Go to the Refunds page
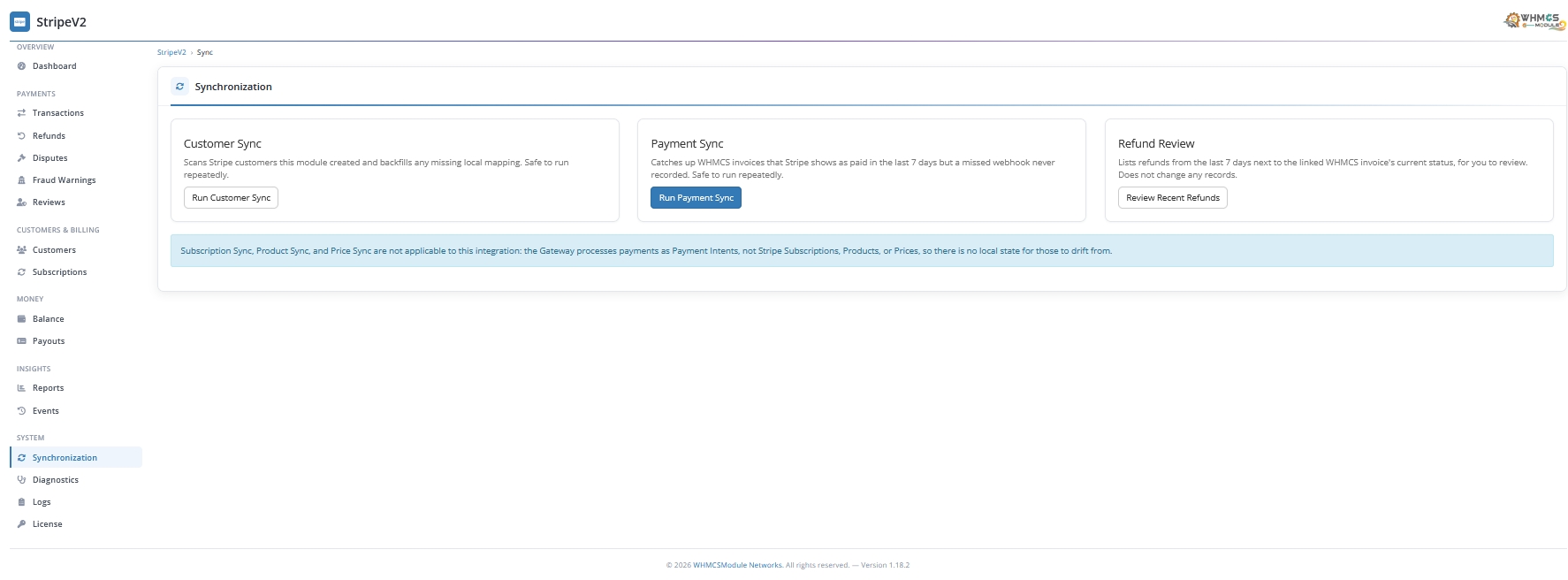The height and width of the screenshot is (580, 1568). pos(76,136)
